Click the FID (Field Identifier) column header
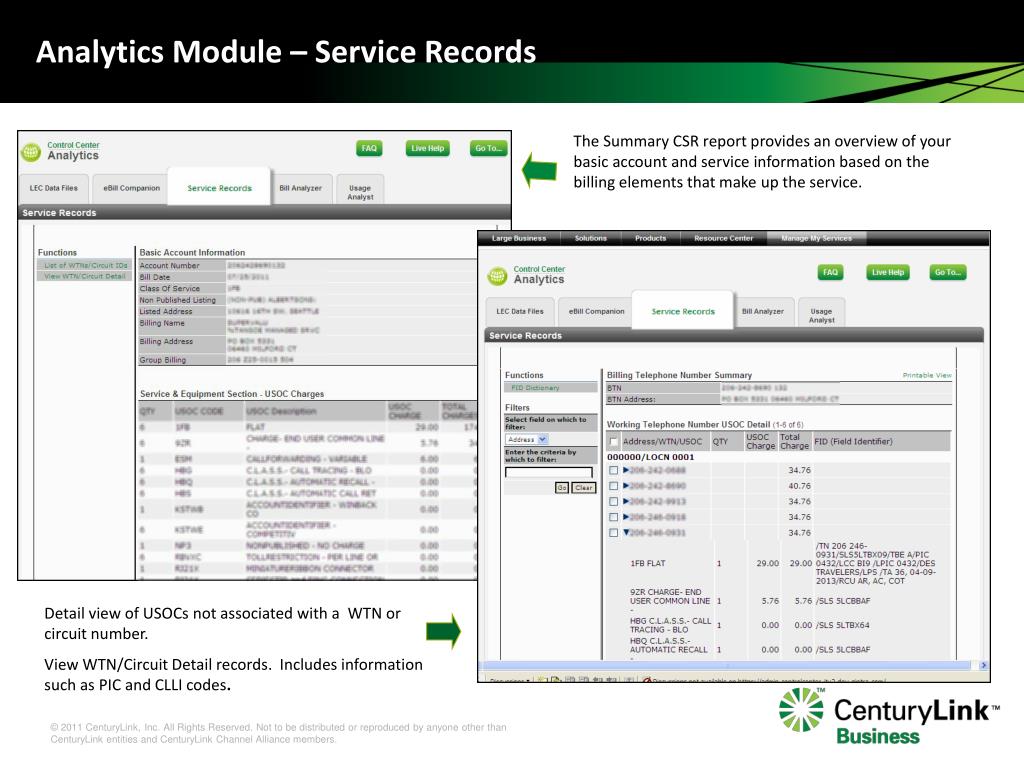1024x768 pixels. [x=853, y=441]
